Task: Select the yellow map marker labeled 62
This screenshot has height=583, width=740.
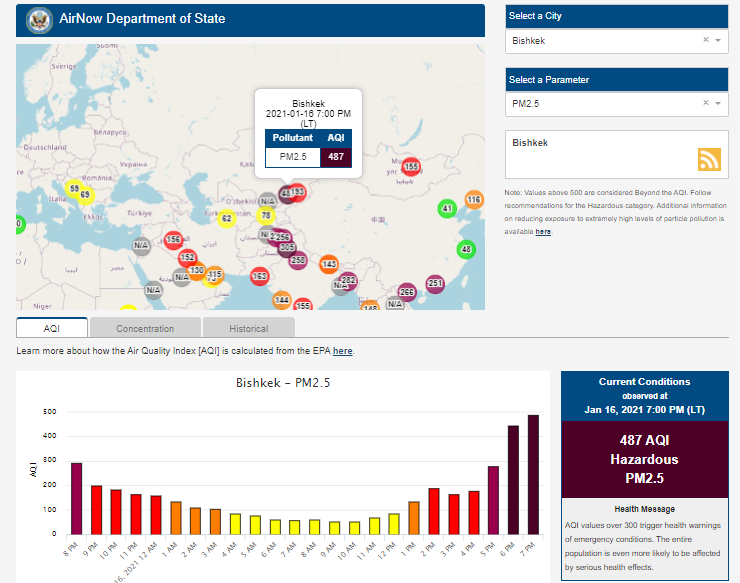Action: coord(227,218)
